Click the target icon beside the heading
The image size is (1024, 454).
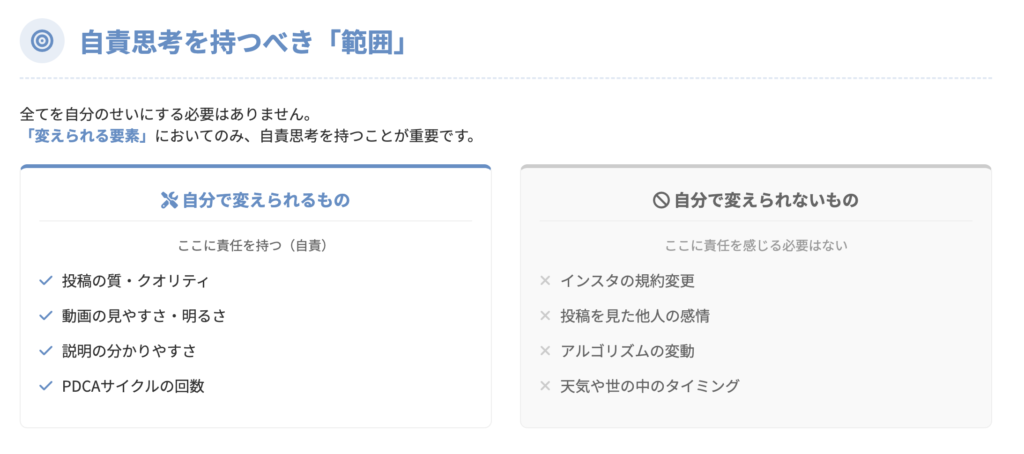coord(42,41)
